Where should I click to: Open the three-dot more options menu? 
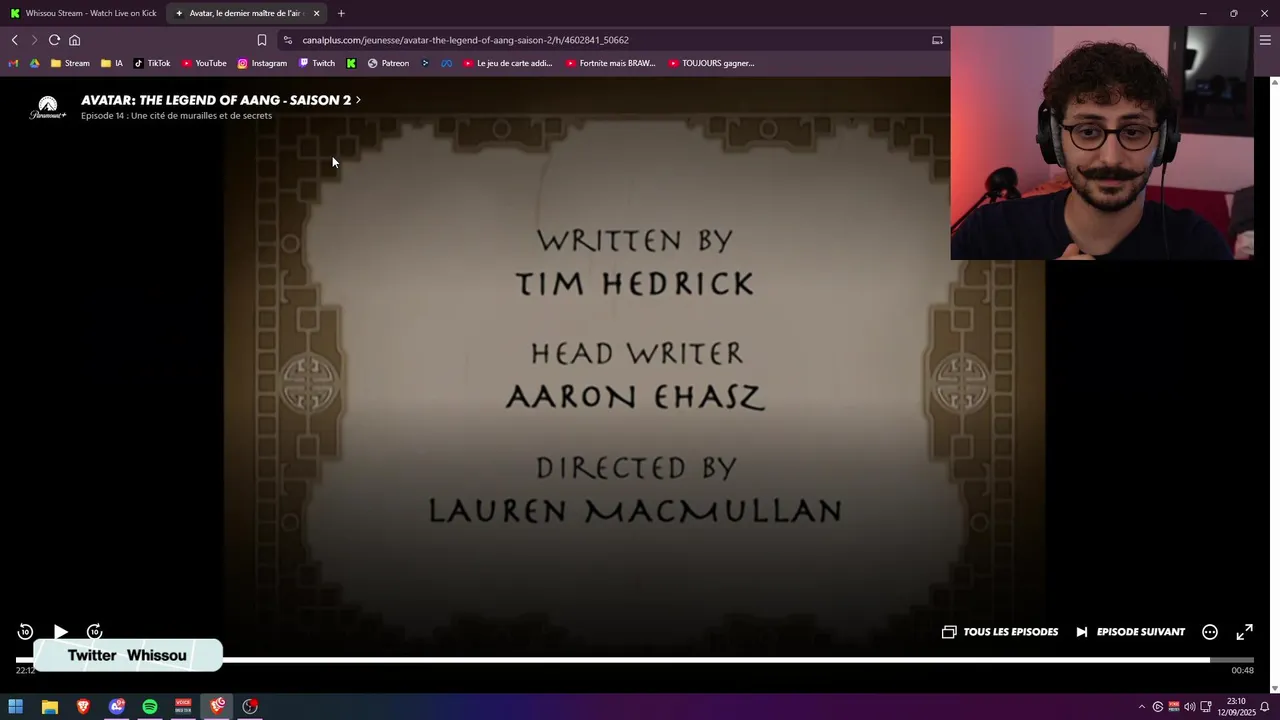click(x=1210, y=632)
